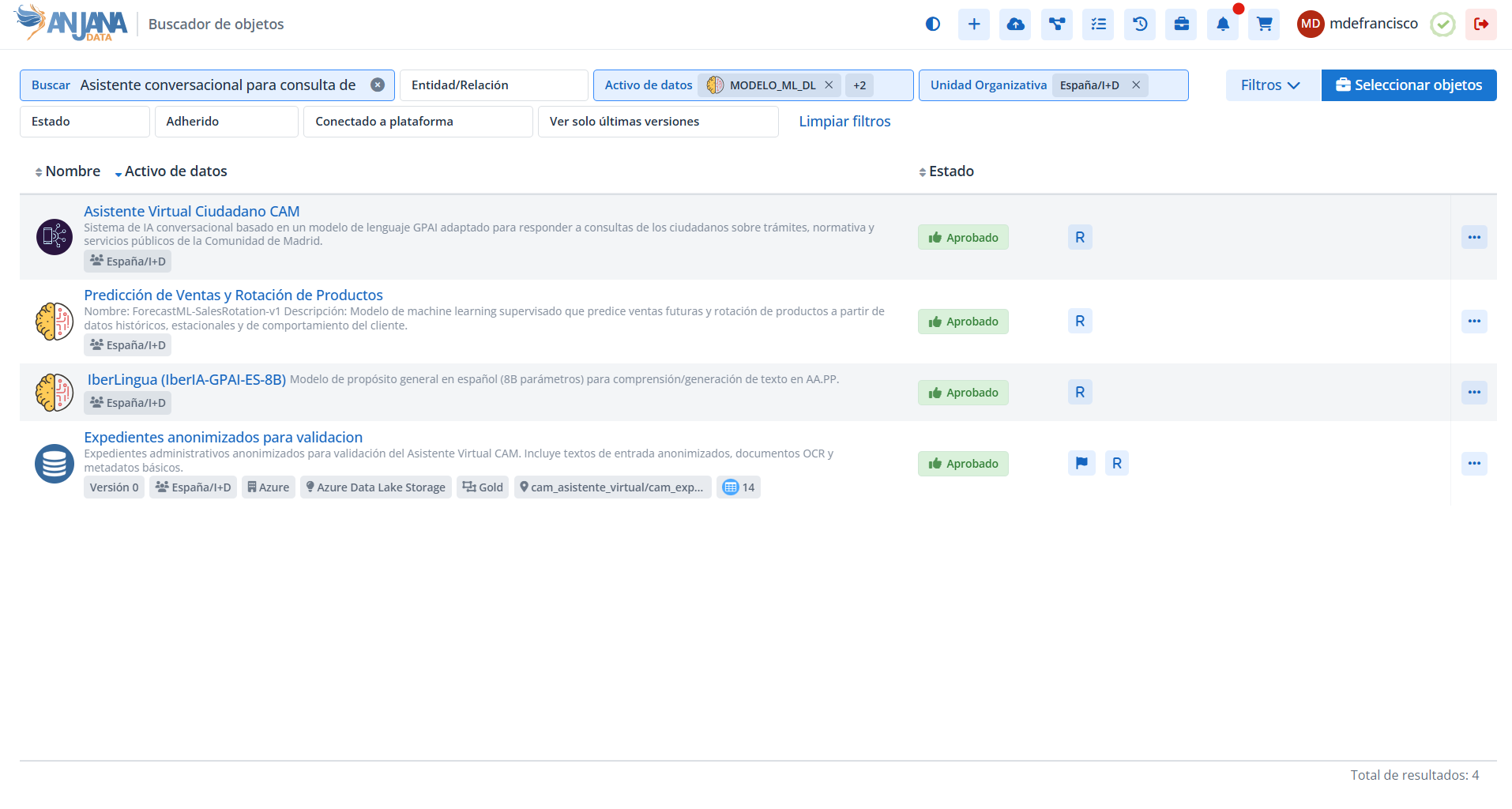Screen dimensions: 1512x809
Task: Open the cloud upload icon
Action: pyautogui.click(x=1015, y=24)
